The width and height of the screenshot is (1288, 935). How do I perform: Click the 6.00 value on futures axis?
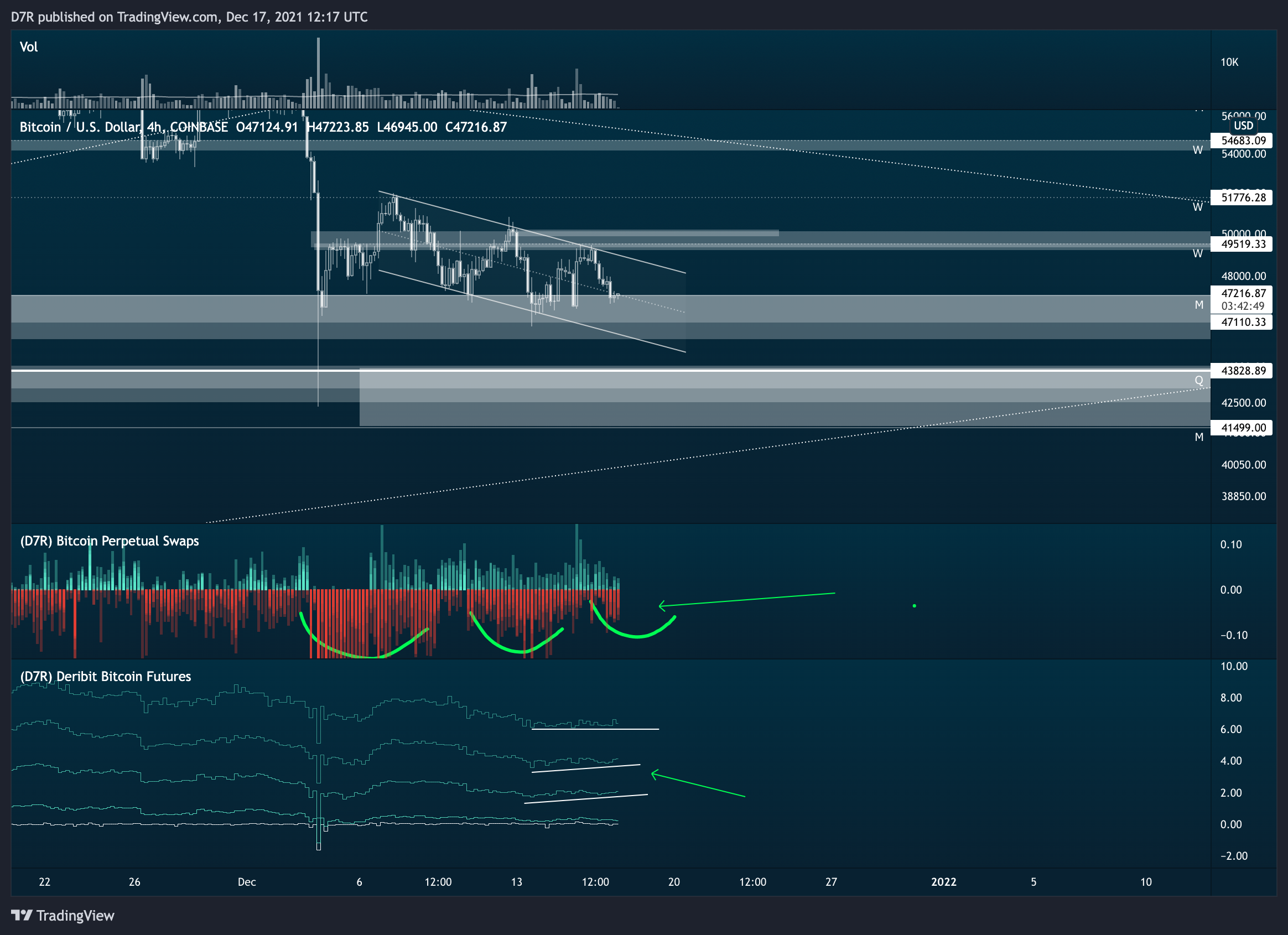tap(1231, 729)
